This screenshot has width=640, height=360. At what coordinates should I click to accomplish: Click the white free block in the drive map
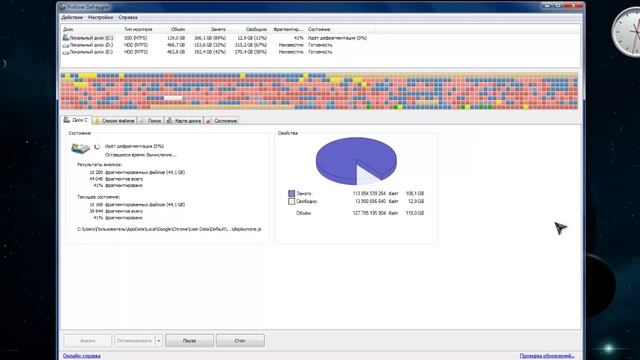(x=173, y=98)
